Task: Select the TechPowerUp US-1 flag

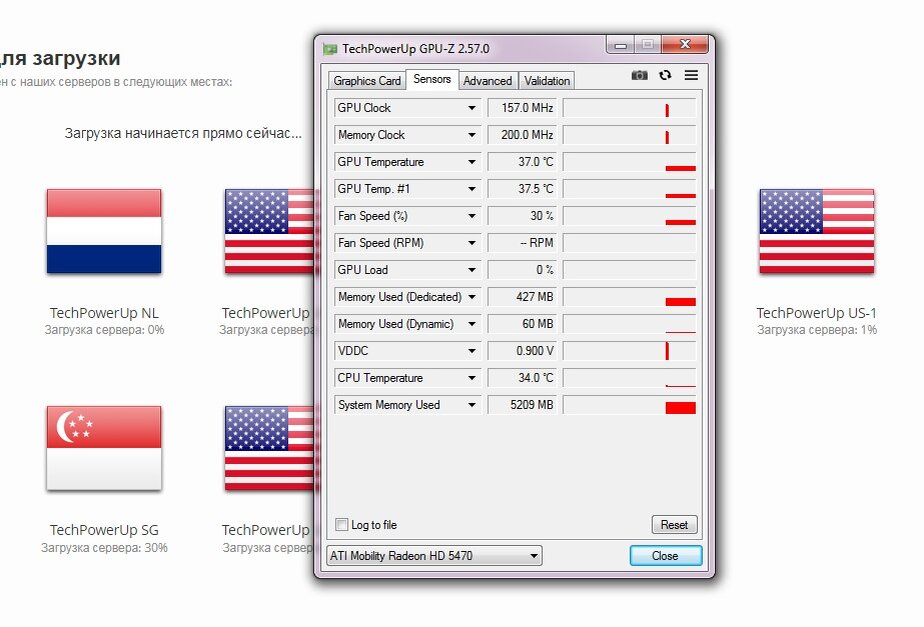Action: pos(817,231)
